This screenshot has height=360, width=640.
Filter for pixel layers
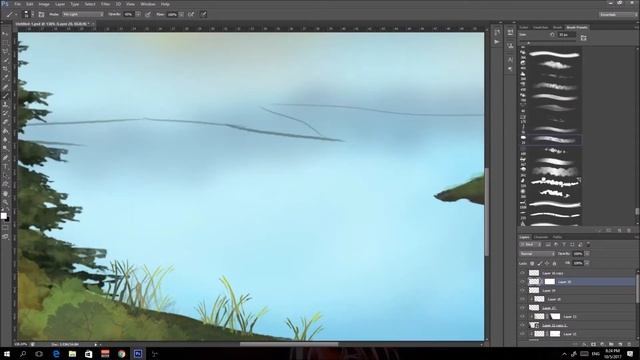tap(548, 244)
